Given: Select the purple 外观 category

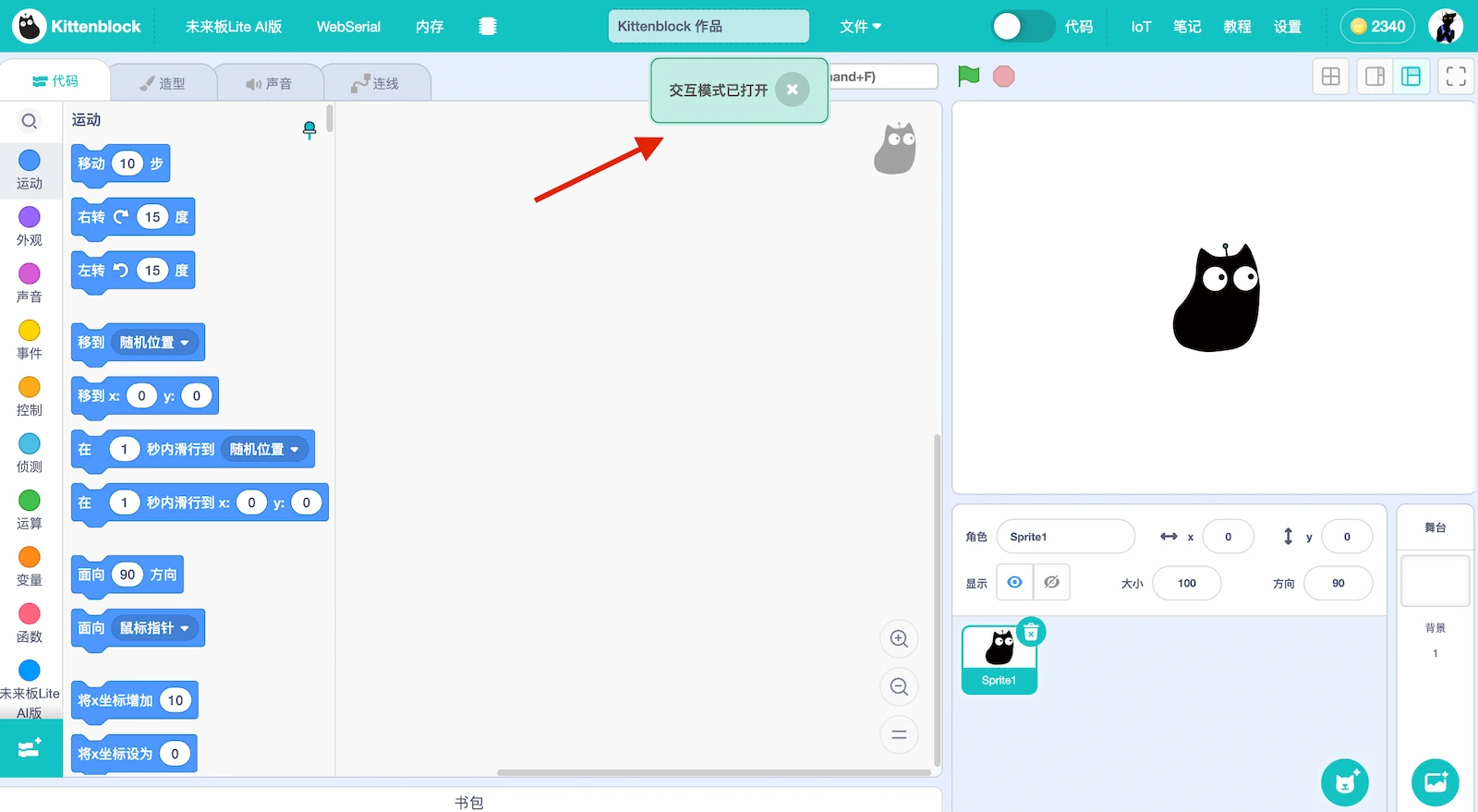Looking at the screenshot, I should click(x=30, y=226).
